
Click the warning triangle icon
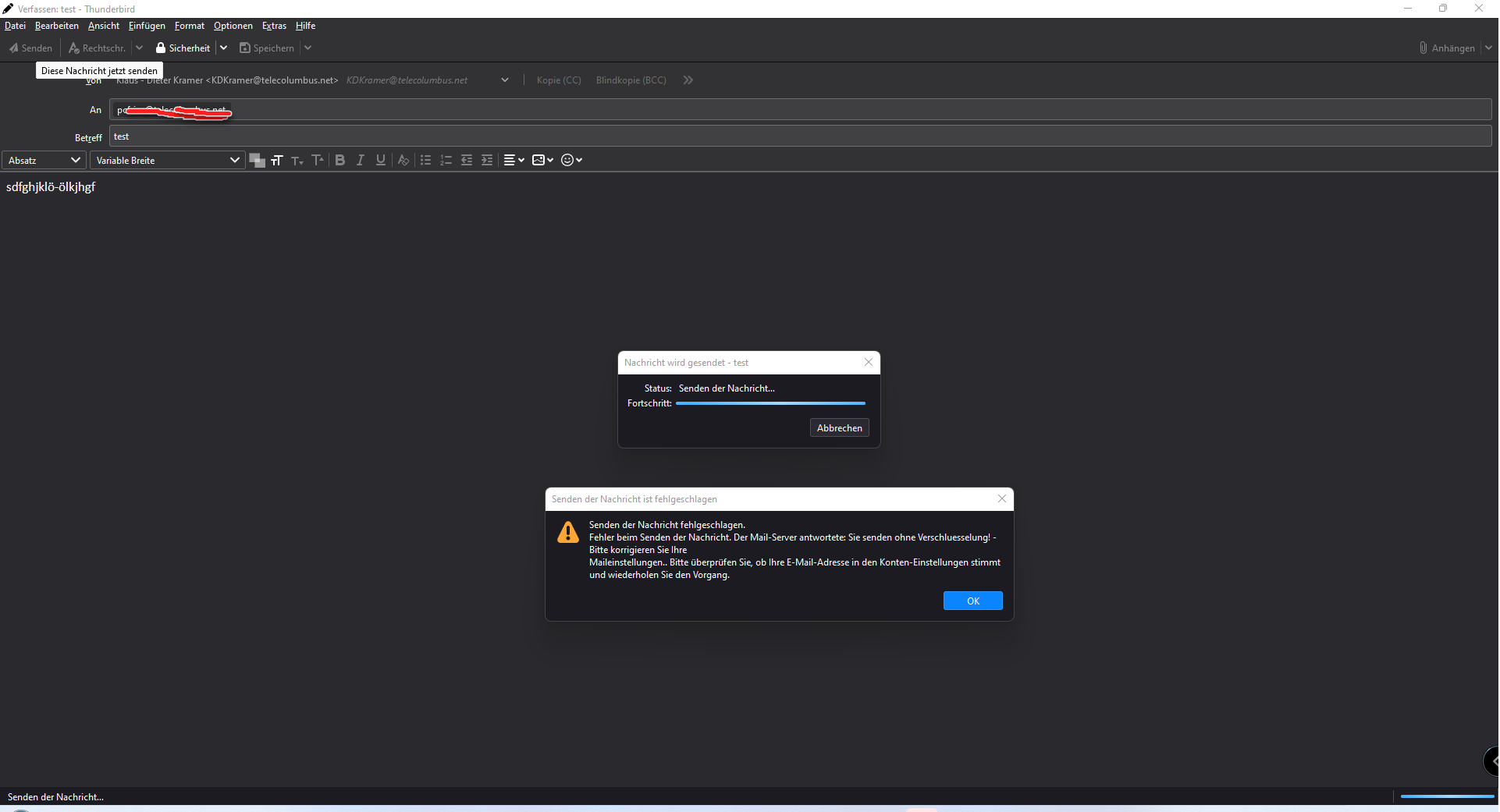[568, 532]
